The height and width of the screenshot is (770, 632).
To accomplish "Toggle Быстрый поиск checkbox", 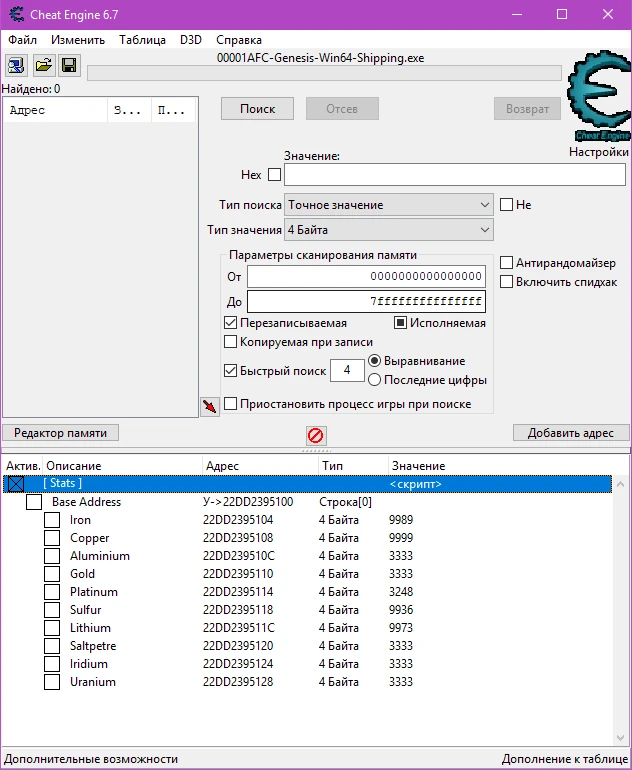I will [230, 371].
